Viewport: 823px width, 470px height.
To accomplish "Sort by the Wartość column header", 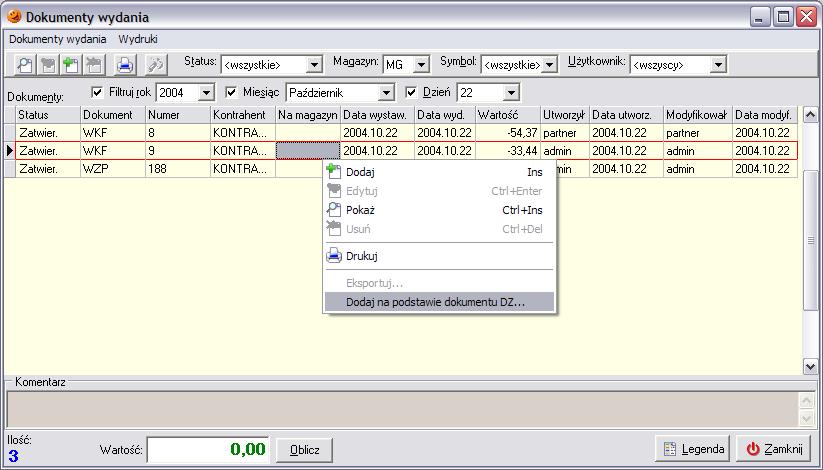I will (x=508, y=114).
